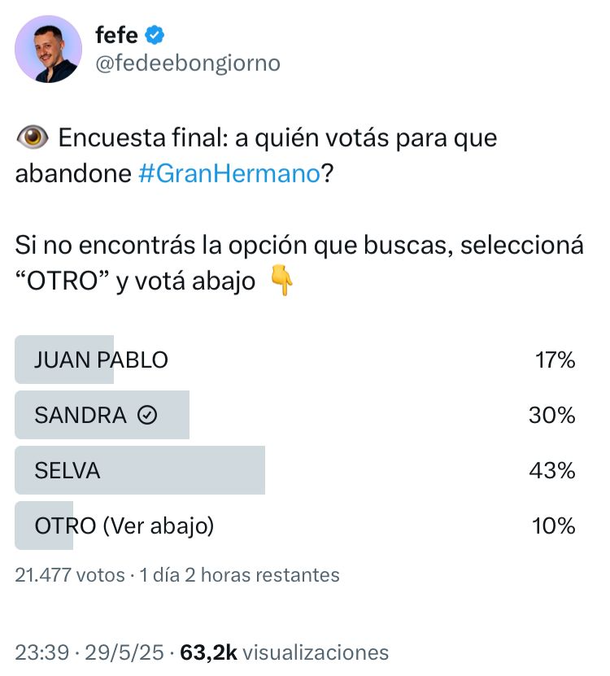Click the display name fefe
This screenshot has height=676, width=610.
coord(116,36)
